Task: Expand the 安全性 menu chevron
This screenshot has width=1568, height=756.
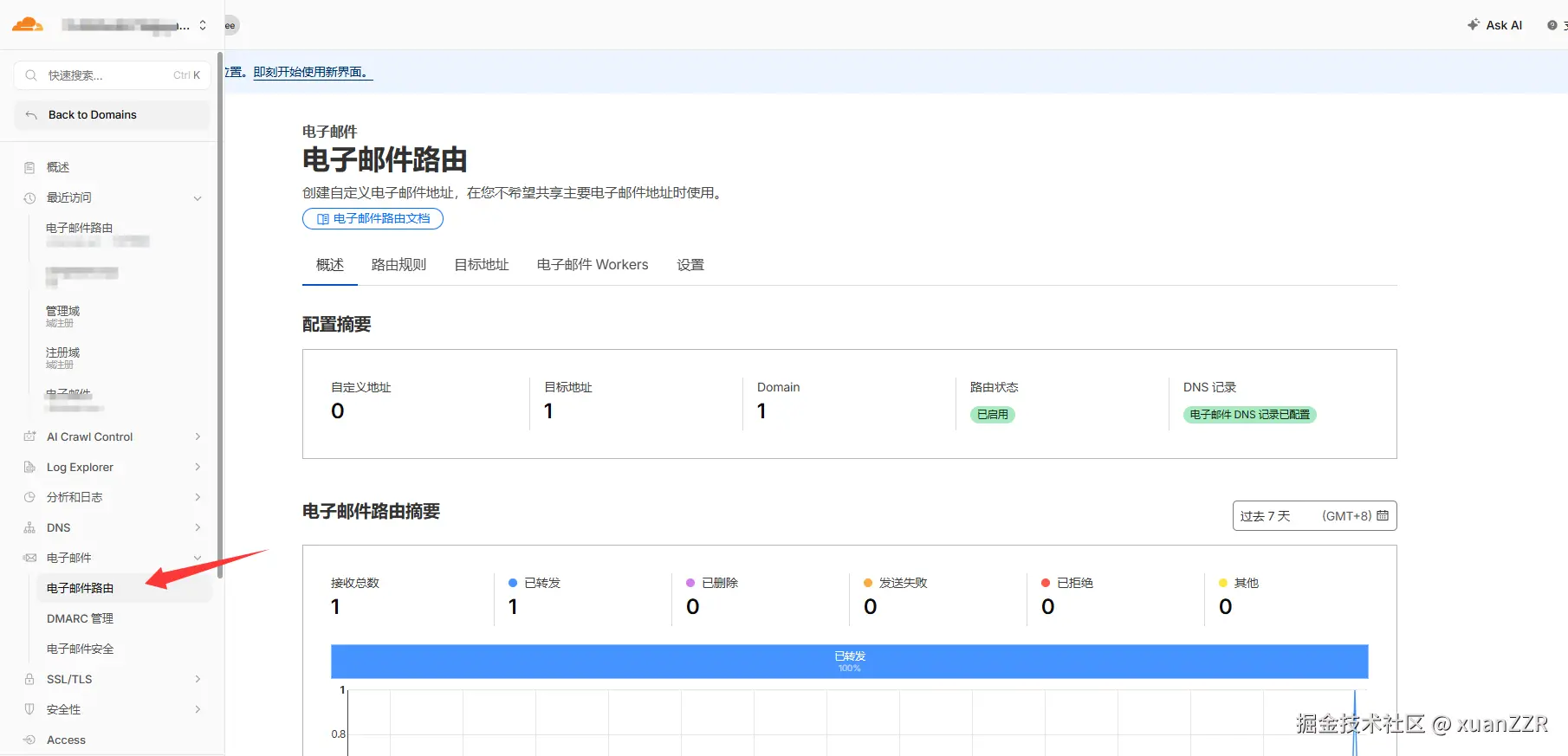Action: click(198, 709)
